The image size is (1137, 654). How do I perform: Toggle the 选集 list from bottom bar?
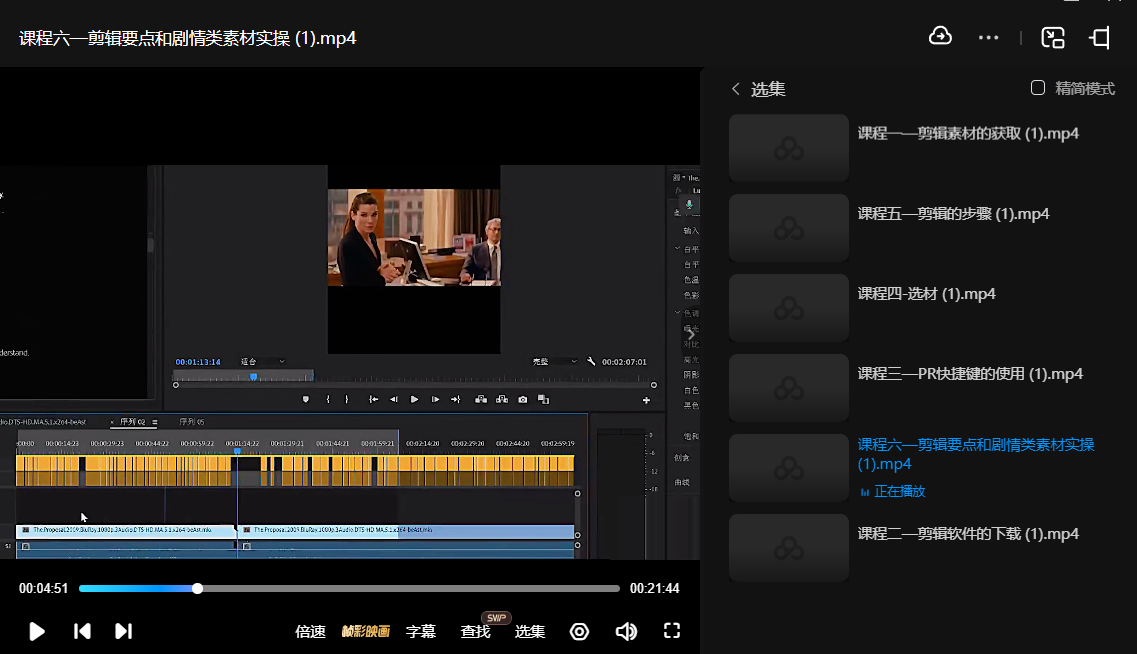tap(530, 631)
